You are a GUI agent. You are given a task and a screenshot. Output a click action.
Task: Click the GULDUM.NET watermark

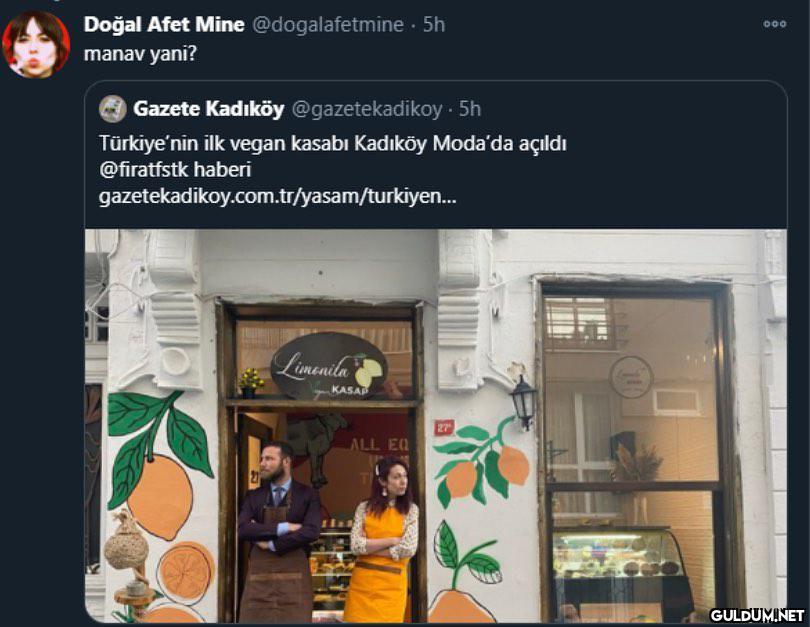coord(757,615)
